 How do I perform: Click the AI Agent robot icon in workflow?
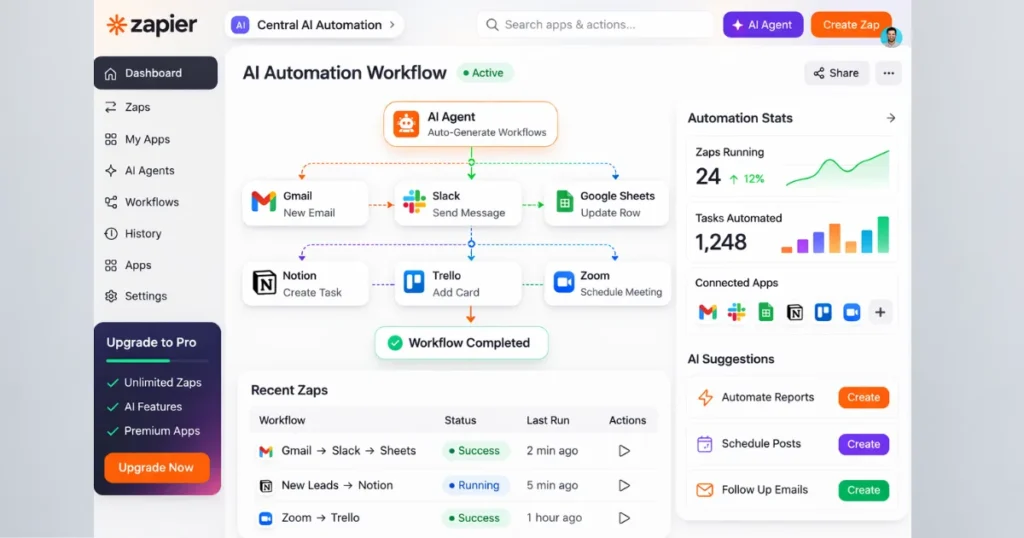point(406,124)
